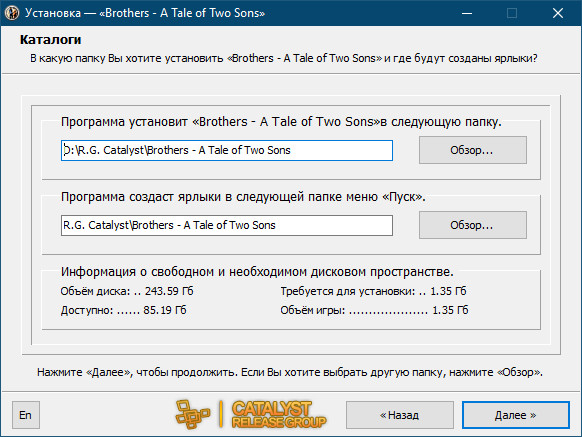Image resolution: width=582 pixels, height=437 pixels.
Task: Open Обзор for the Start menu folder
Action: [x=473, y=225]
